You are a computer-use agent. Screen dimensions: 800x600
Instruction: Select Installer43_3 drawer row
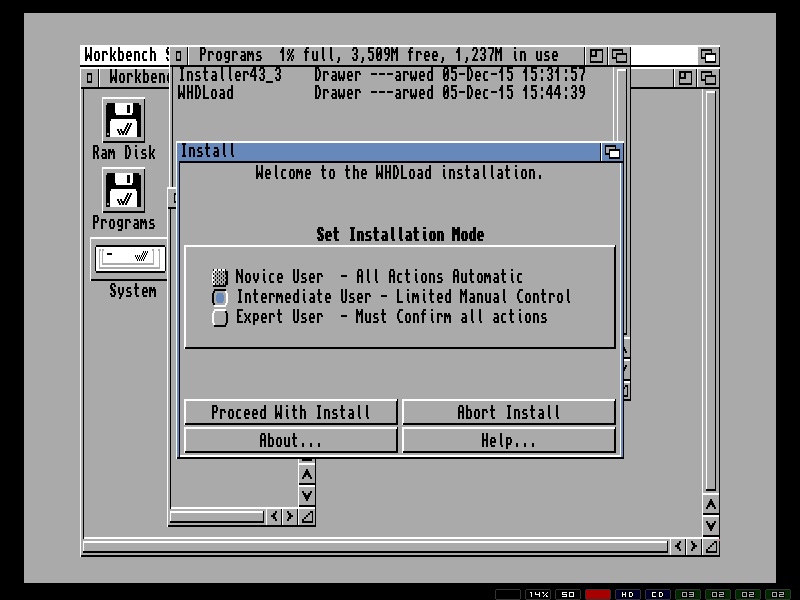(382, 75)
